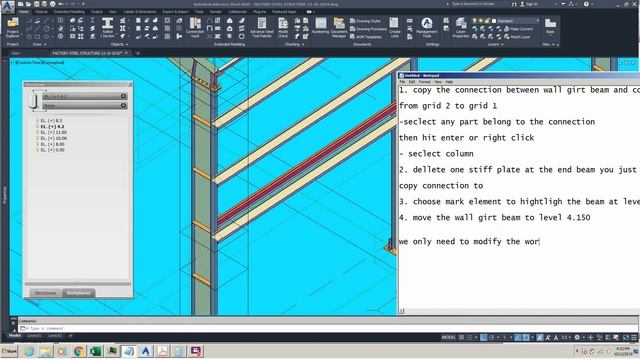Add a new file tab with plus button
Image resolution: width=640 pixels, height=360 pixels.
[x=138, y=53]
